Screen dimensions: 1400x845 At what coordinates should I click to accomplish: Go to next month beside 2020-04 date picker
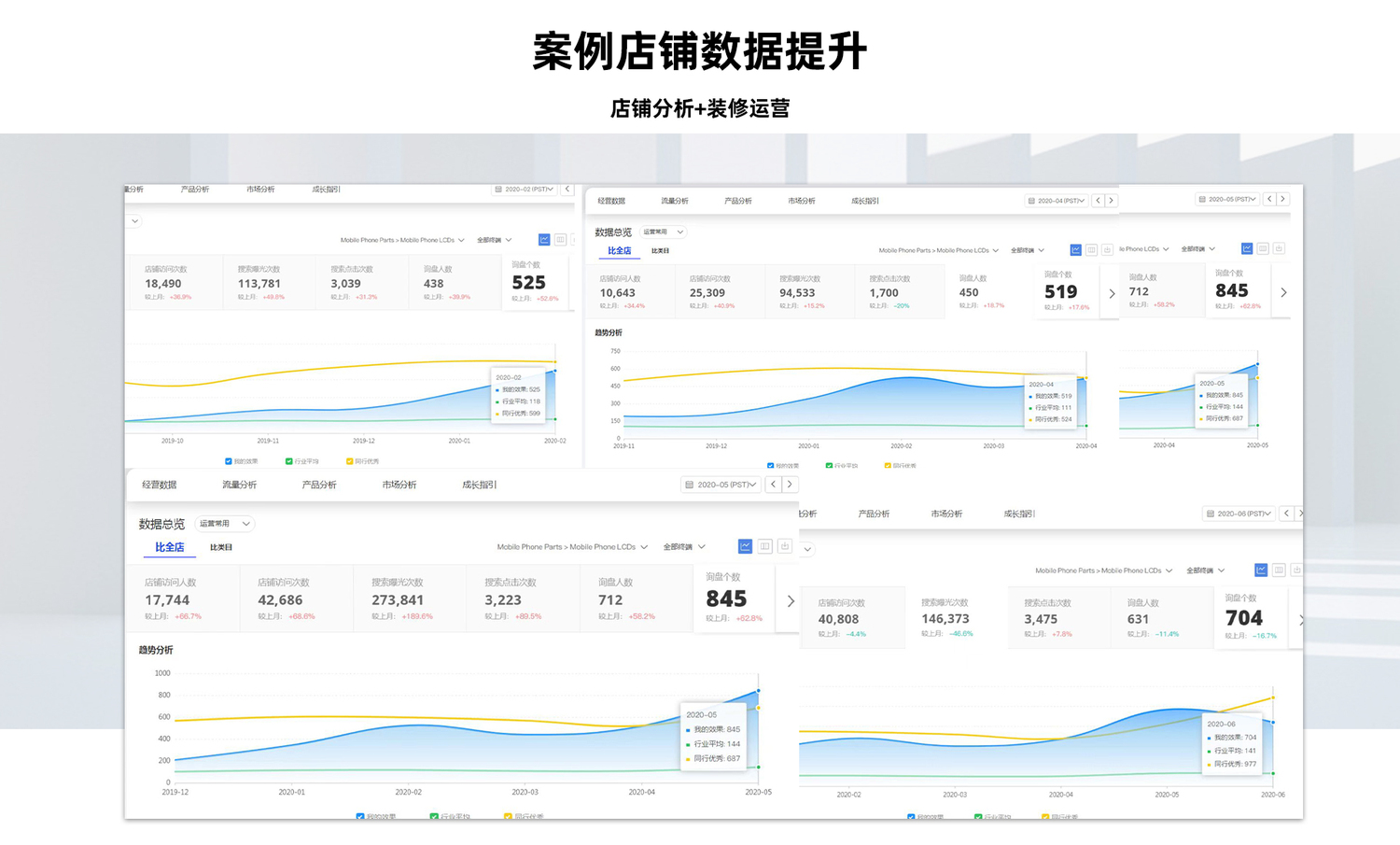(x=1111, y=201)
